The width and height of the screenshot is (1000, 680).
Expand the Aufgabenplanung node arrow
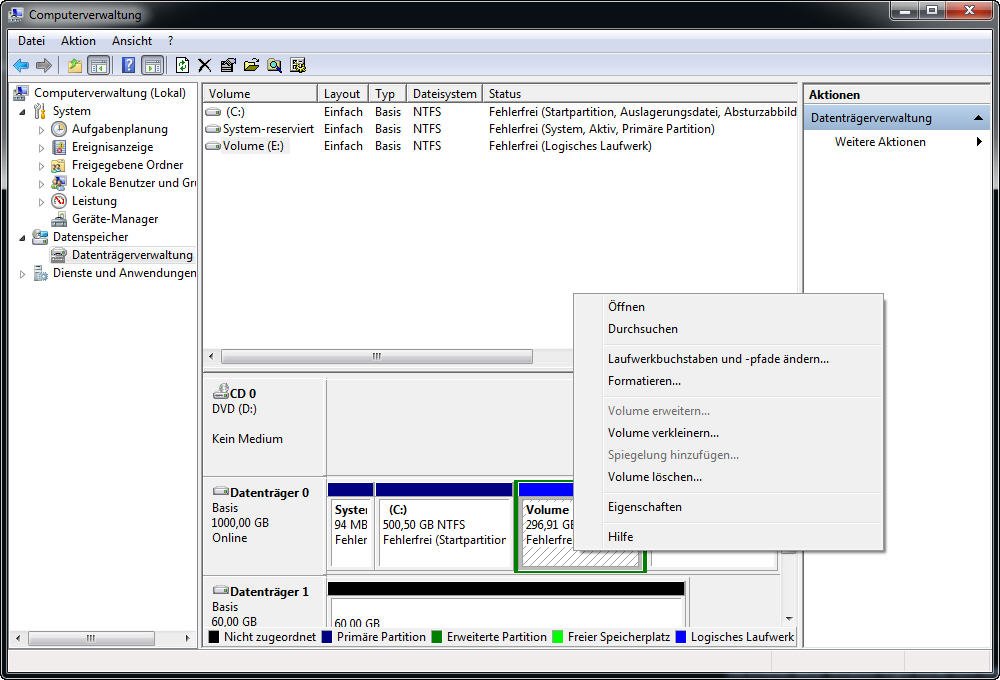point(41,129)
